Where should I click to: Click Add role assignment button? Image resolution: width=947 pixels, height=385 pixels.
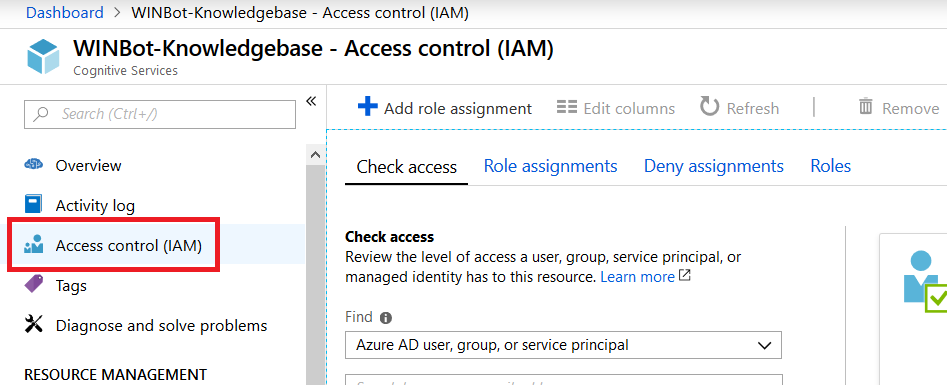(x=445, y=108)
